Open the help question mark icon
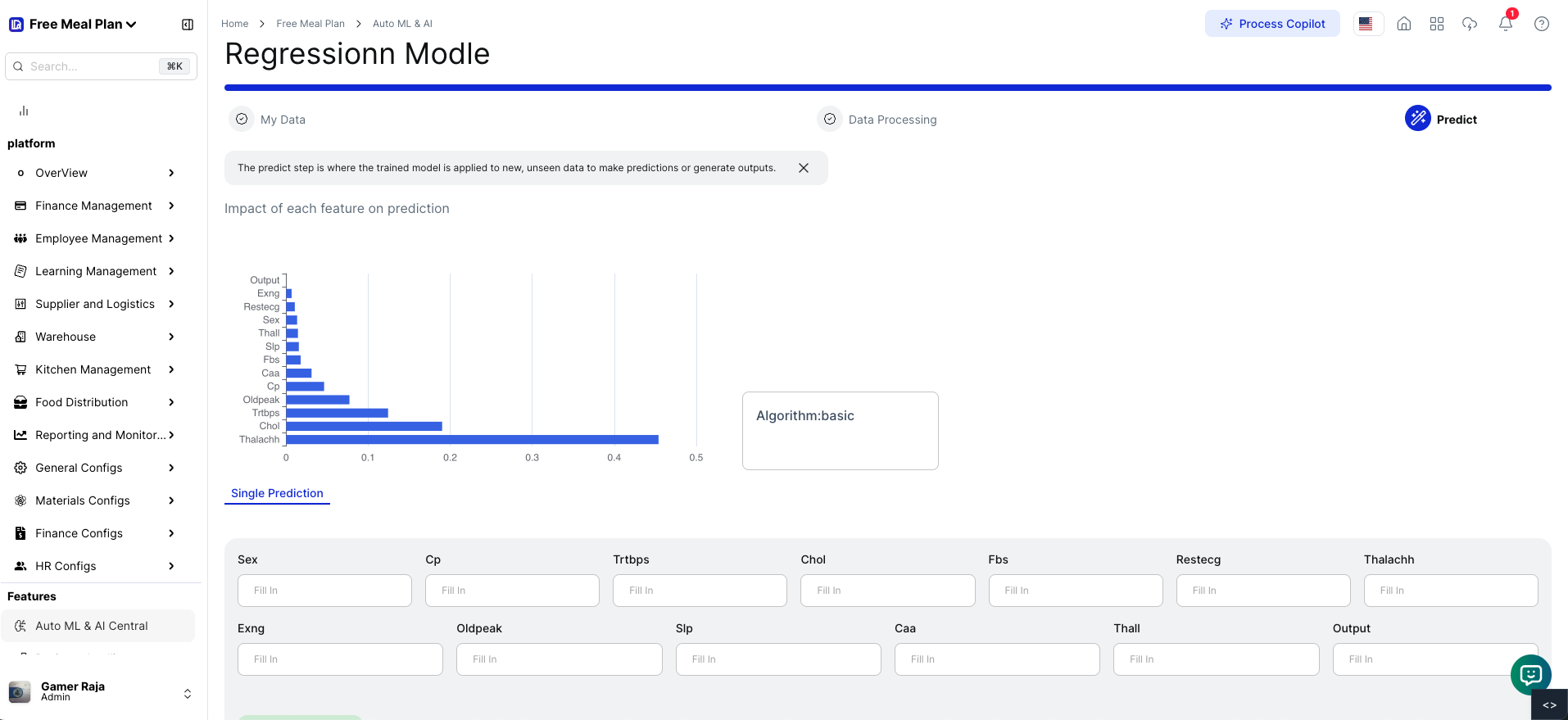1568x720 pixels. 1541,24
